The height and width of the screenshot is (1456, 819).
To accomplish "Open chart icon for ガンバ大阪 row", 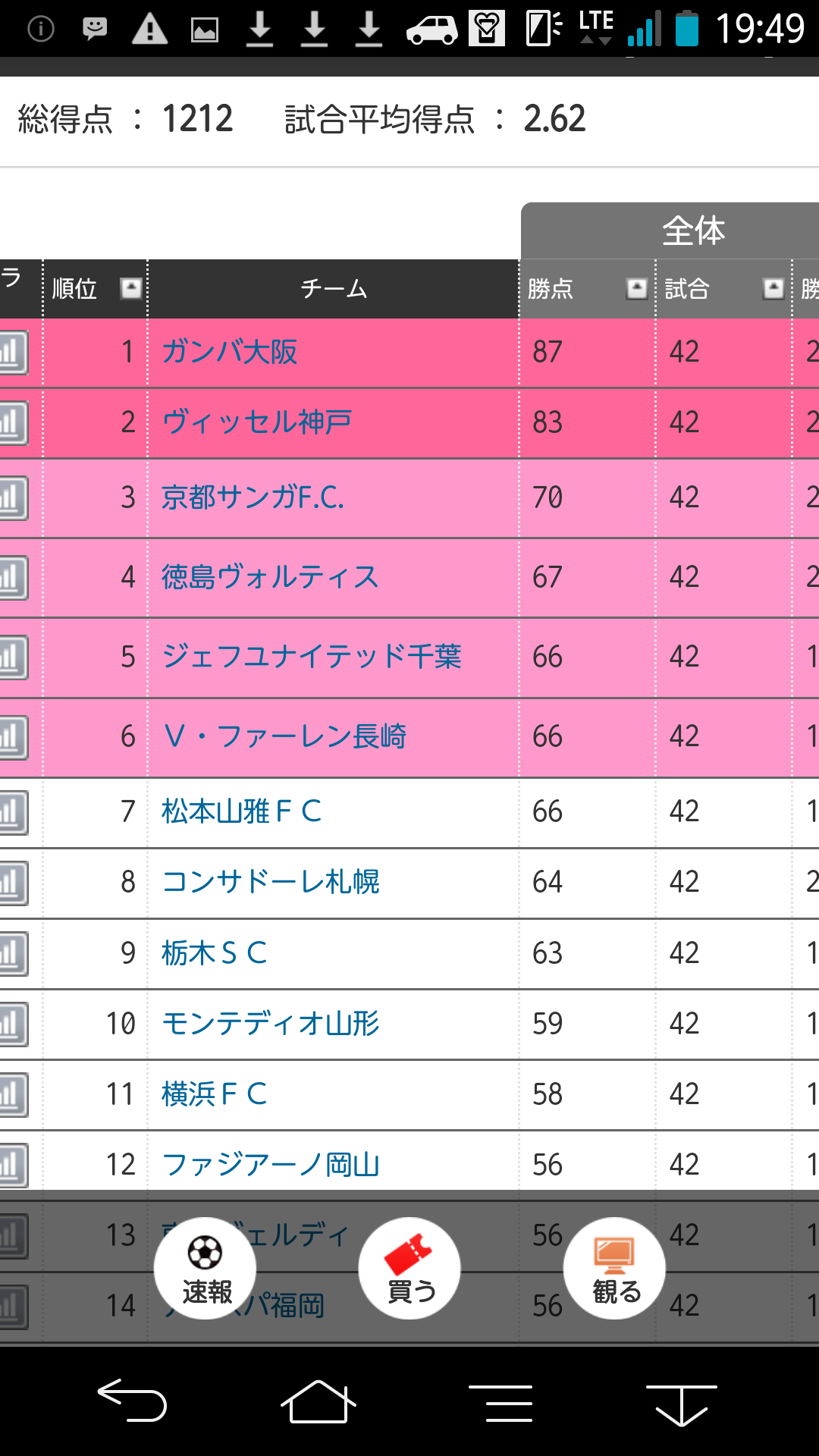I will tap(13, 353).
